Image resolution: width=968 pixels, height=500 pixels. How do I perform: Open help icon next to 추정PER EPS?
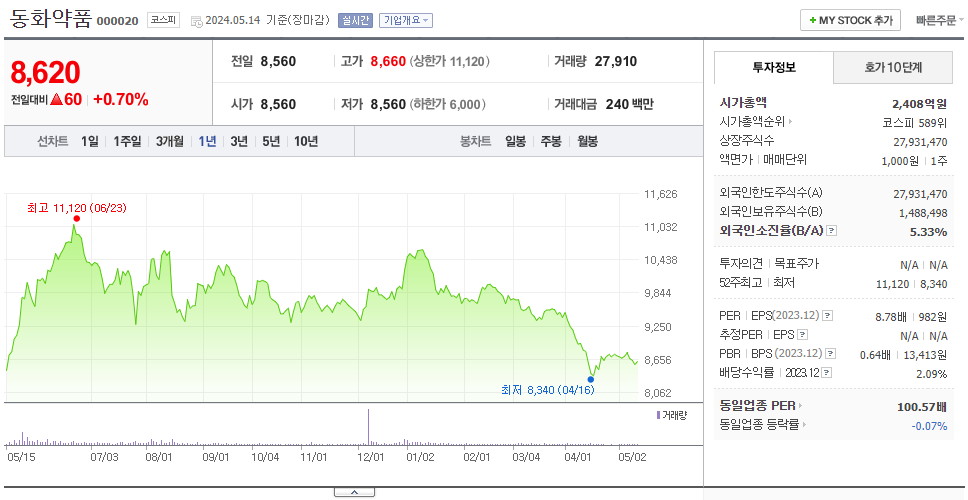pyautogui.click(x=802, y=335)
